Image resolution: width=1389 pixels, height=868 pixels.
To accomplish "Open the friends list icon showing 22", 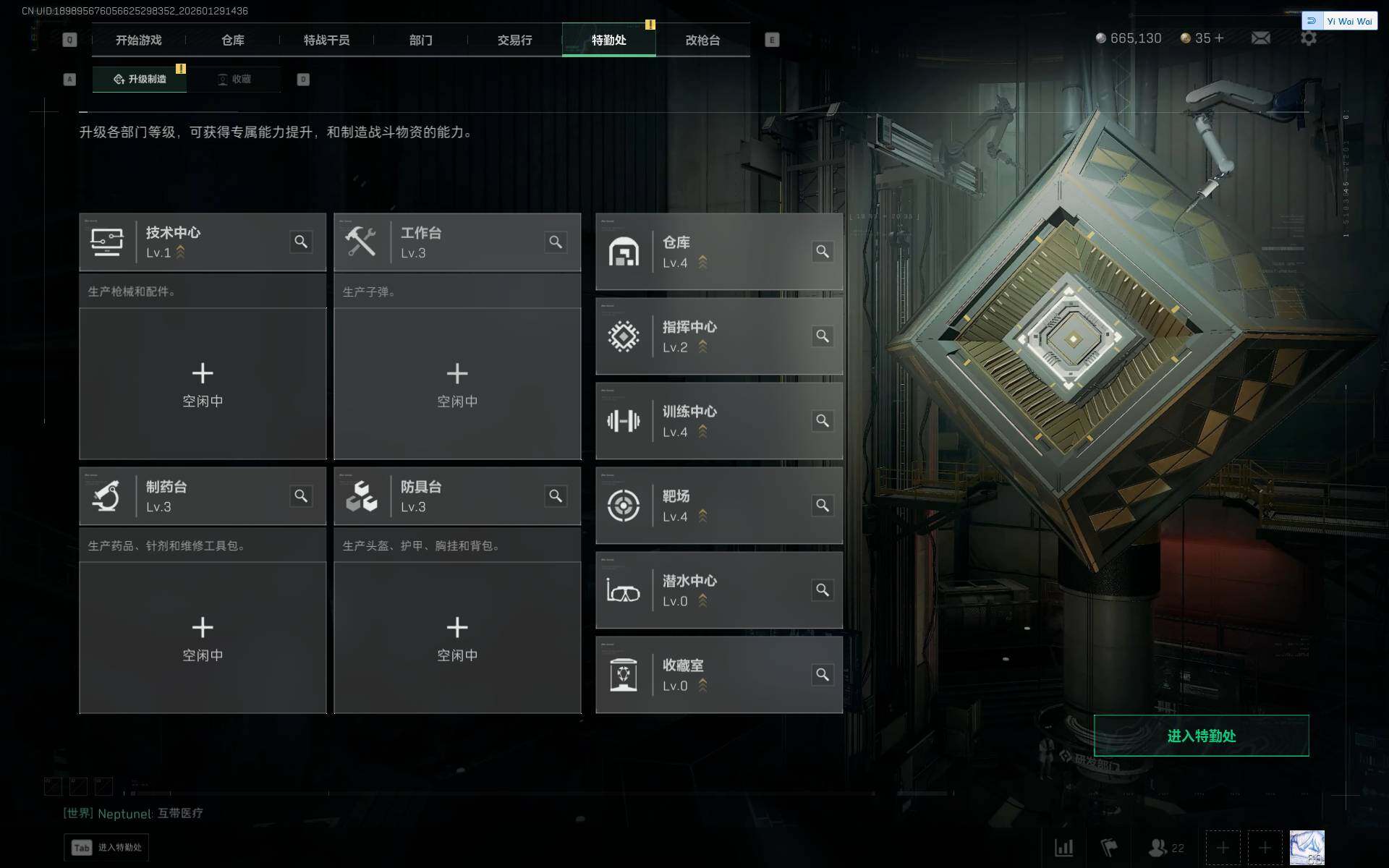I will point(1166,847).
